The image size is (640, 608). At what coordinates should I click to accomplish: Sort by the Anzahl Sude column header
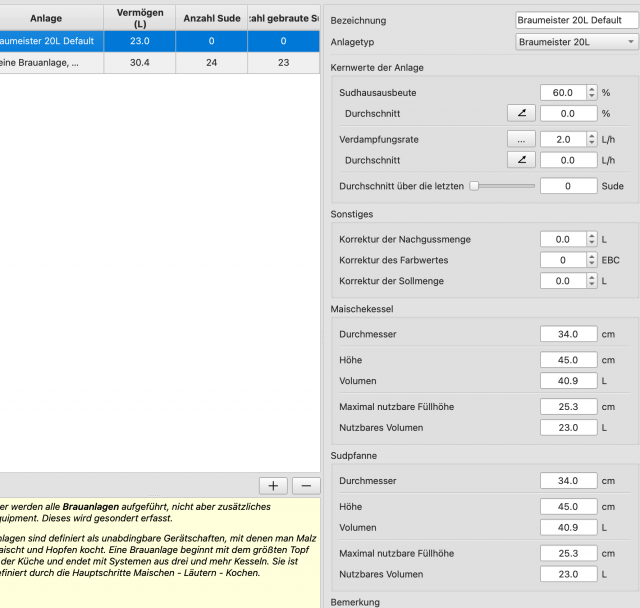pos(211,18)
